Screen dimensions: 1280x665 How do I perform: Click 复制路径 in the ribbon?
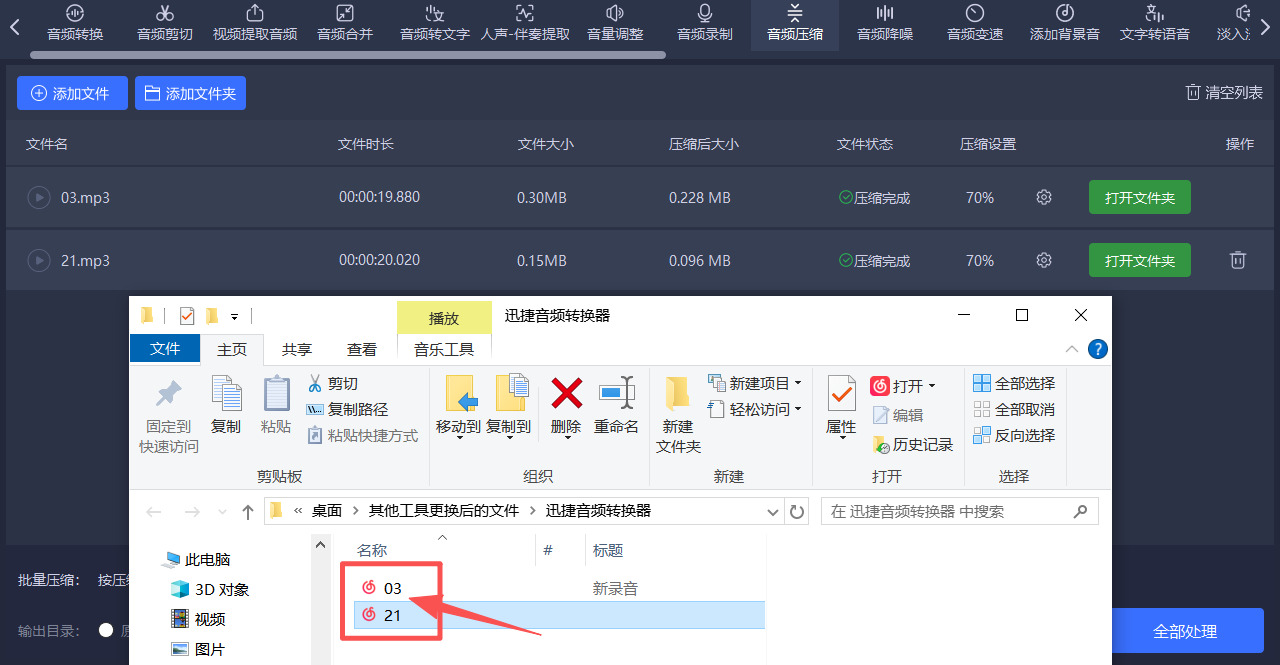coord(347,409)
